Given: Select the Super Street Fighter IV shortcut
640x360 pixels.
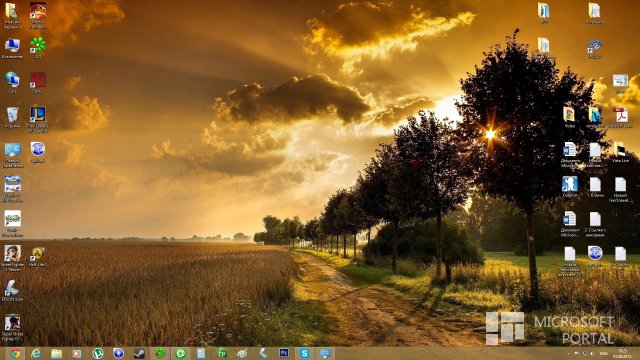Looking at the screenshot, I should point(12,328).
